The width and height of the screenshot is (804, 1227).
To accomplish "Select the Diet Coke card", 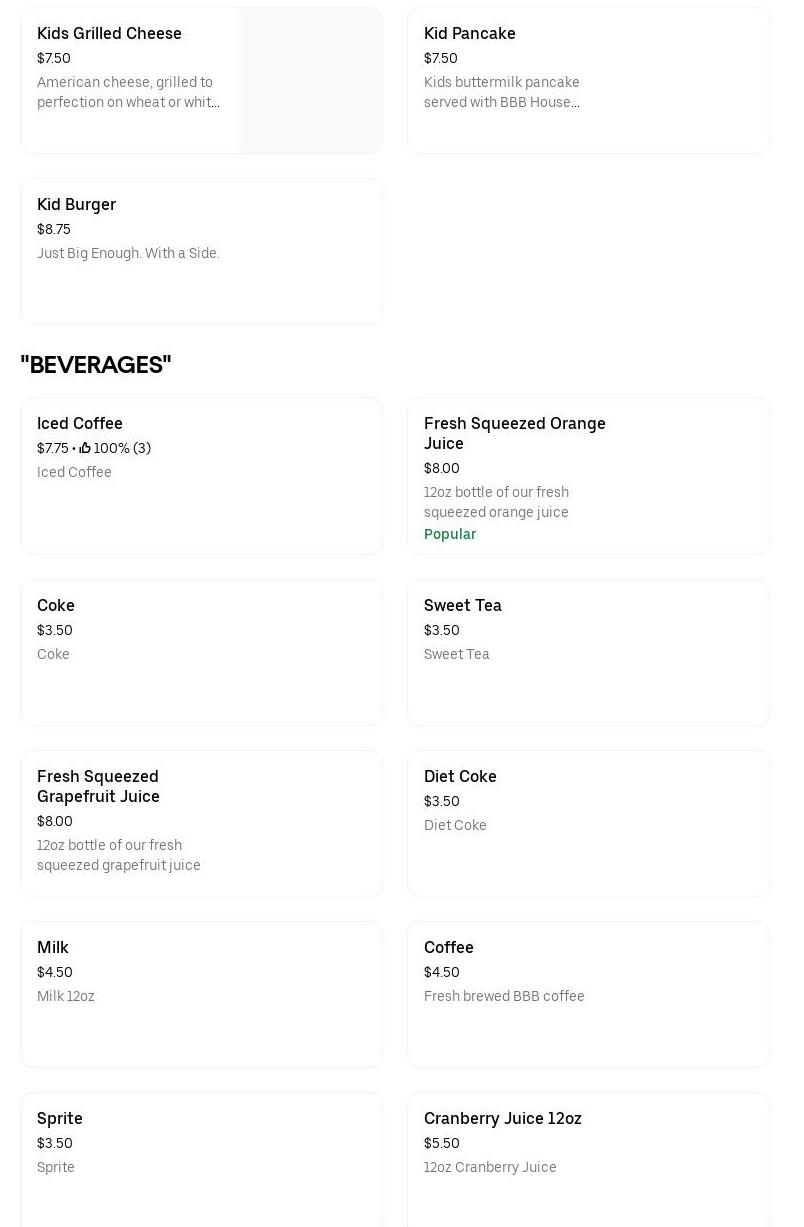I will click(x=460, y=777).
